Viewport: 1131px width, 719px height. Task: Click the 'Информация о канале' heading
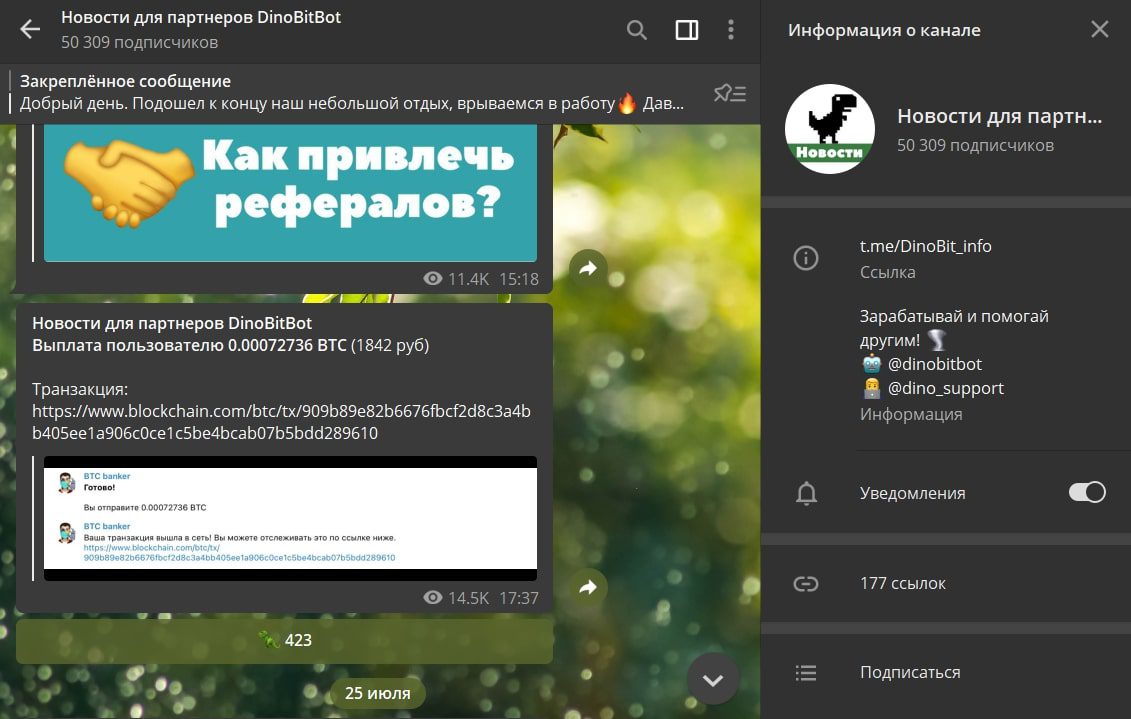pos(884,30)
